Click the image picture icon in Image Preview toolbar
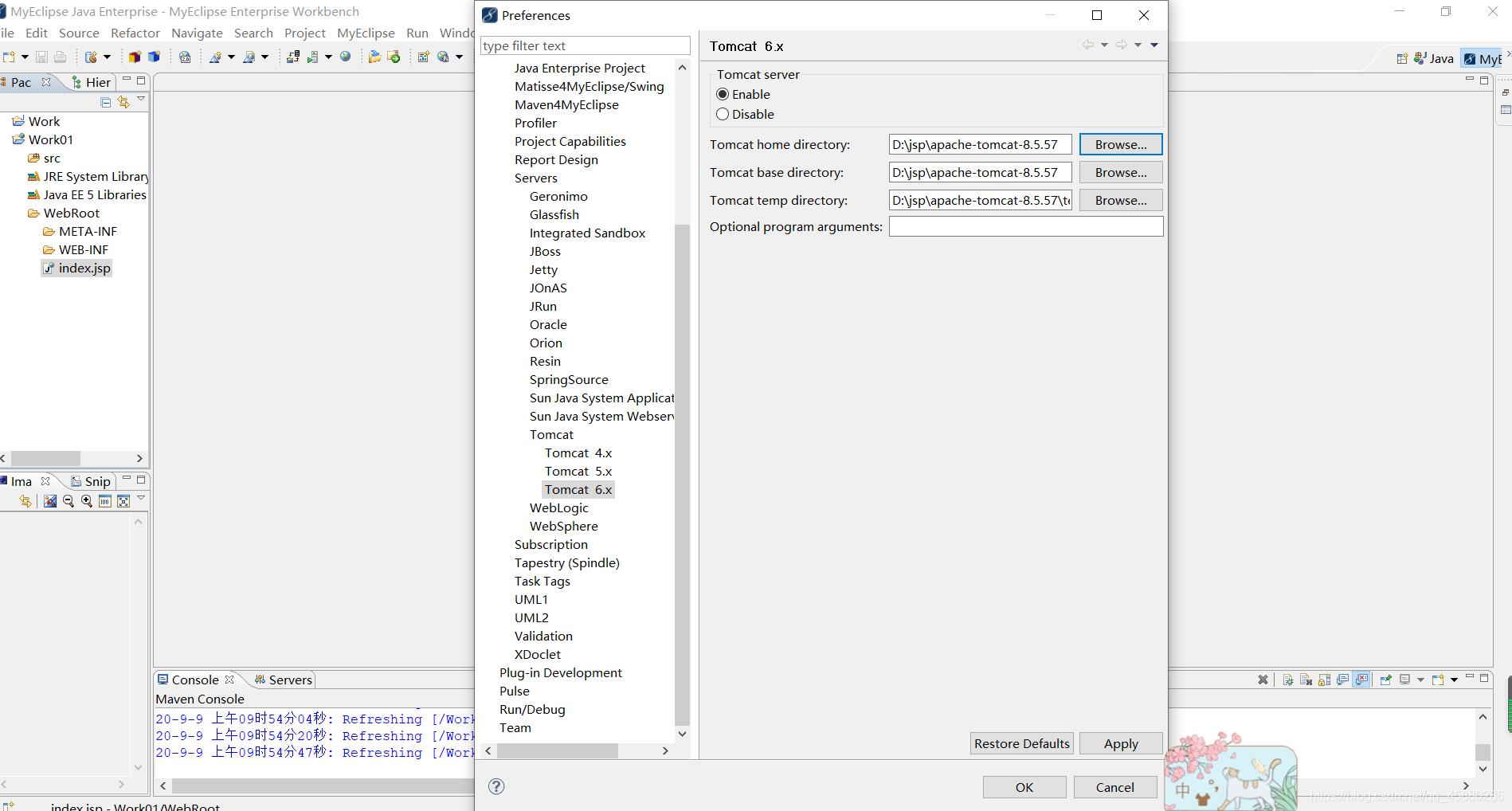This screenshot has height=811, width=1512. tap(50, 501)
